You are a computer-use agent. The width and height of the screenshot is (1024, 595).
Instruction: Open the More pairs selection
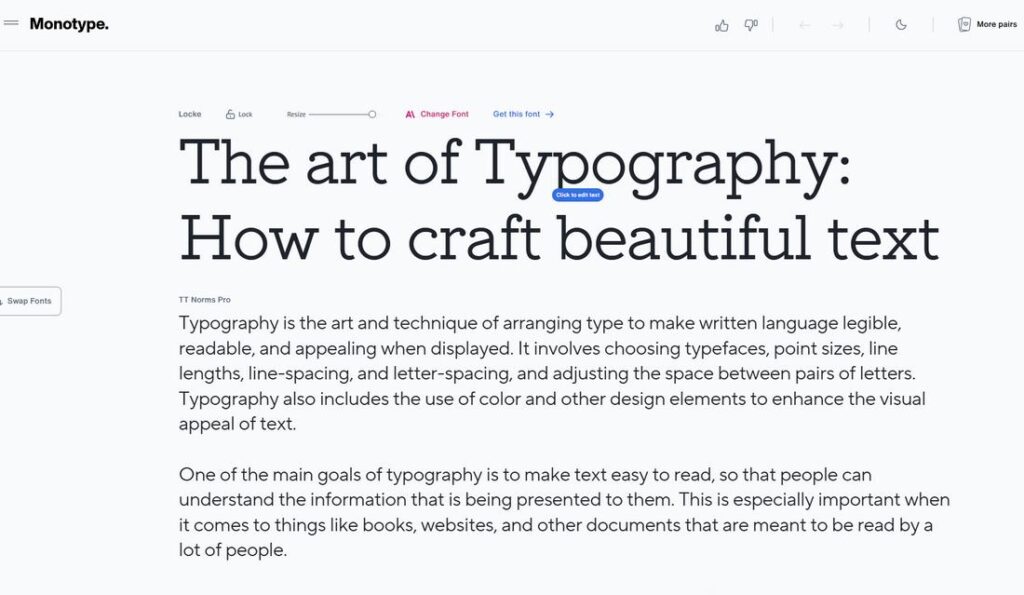click(988, 24)
